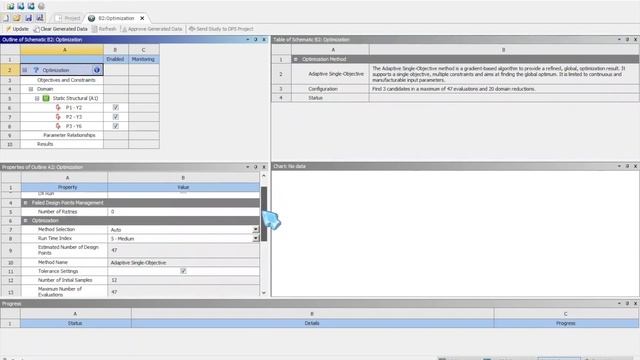Toggle Enabled checkbox for P1 - Y2
The width and height of the screenshot is (640, 360).
coord(116,107)
